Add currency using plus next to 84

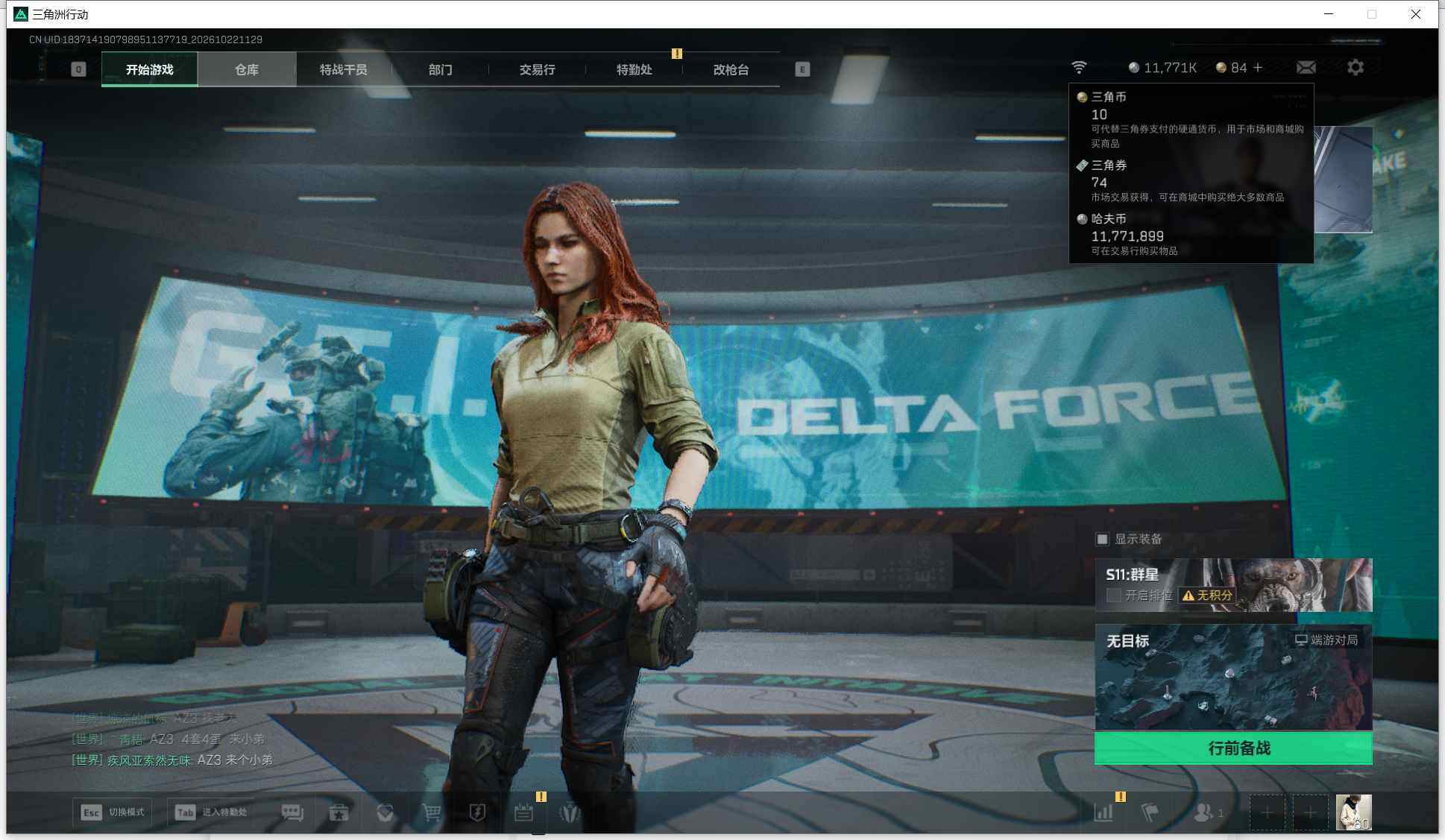(1258, 68)
